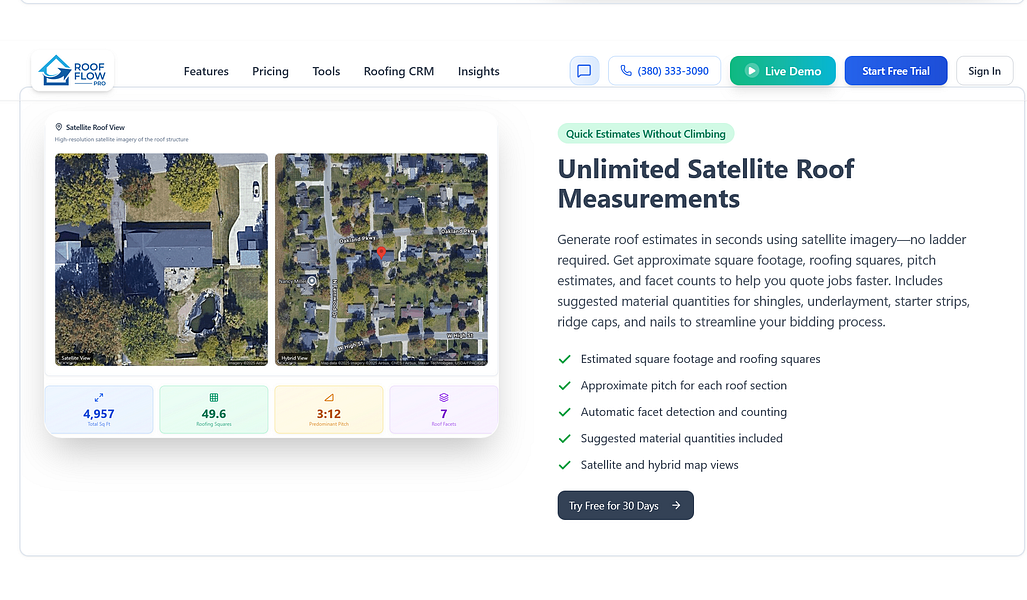Click checkmark beside Suggested material quantities
This screenshot has width=1027, height=600.
click(x=564, y=438)
